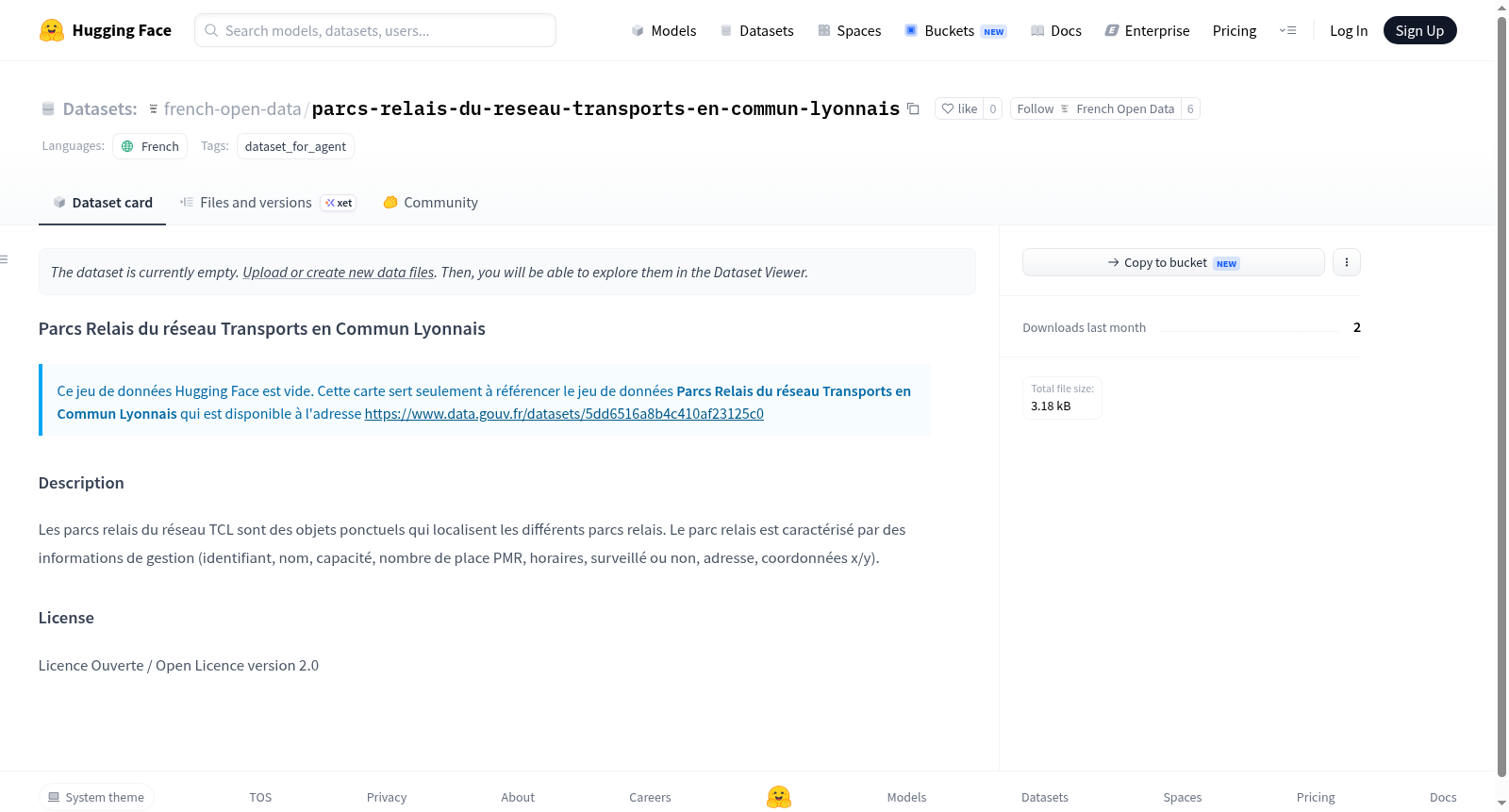Like this dataset

[959, 108]
